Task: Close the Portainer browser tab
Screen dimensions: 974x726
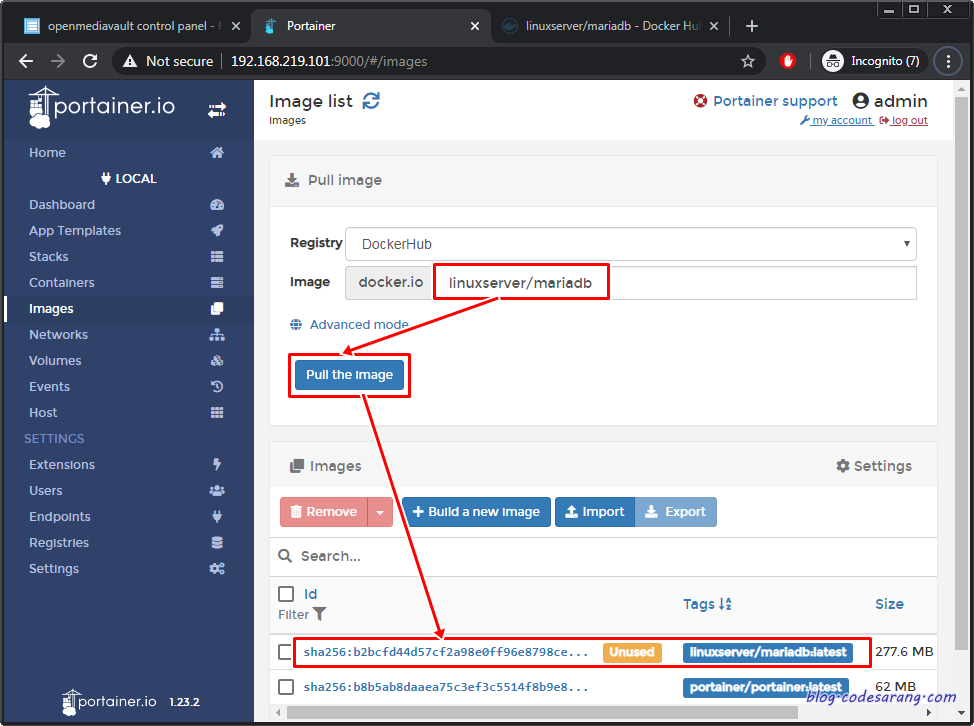Action: [x=475, y=26]
